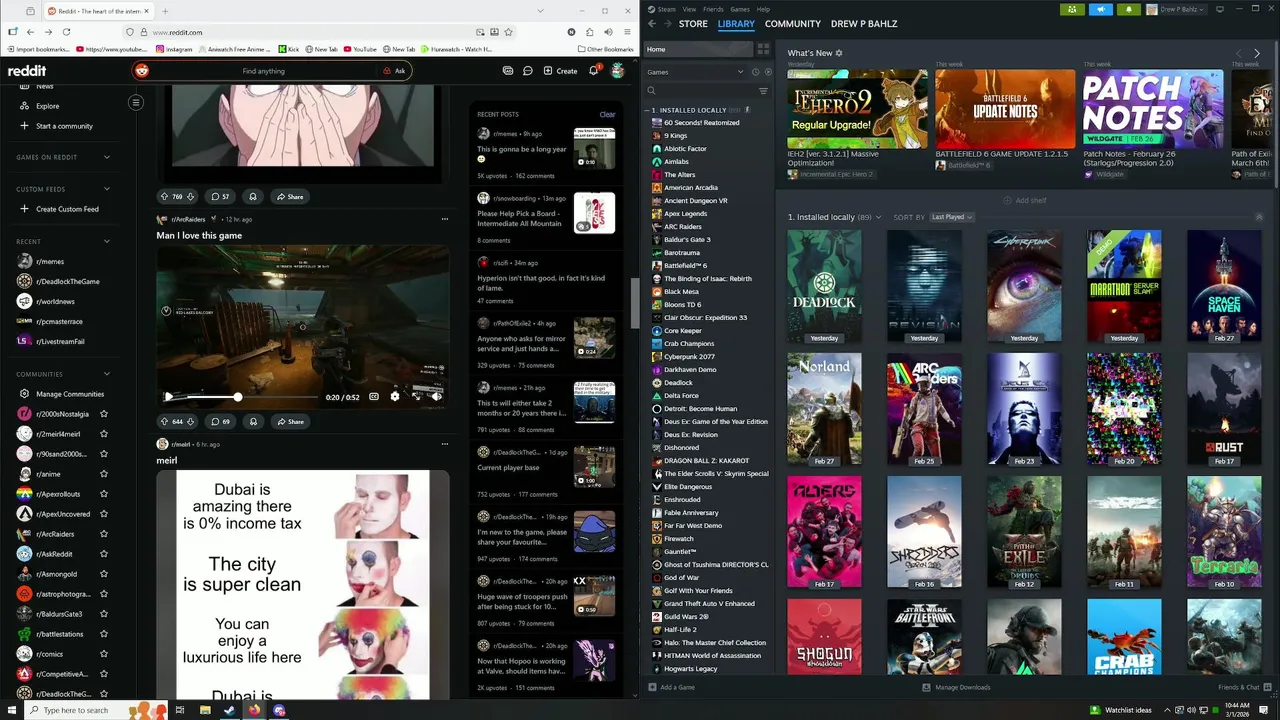This screenshot has height=720, width=1280.
Task: Reload the Reddit page in browser
Action: 66,32
